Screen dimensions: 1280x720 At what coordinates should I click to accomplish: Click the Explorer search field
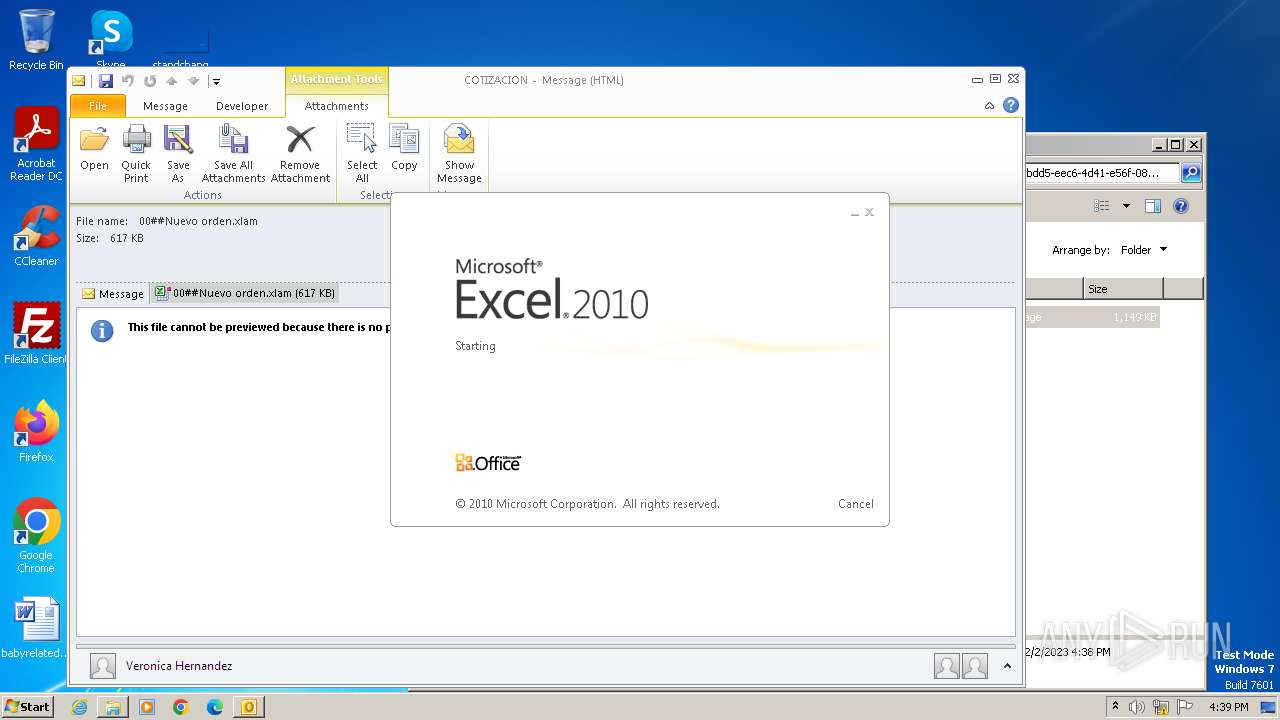[1102, 173]
